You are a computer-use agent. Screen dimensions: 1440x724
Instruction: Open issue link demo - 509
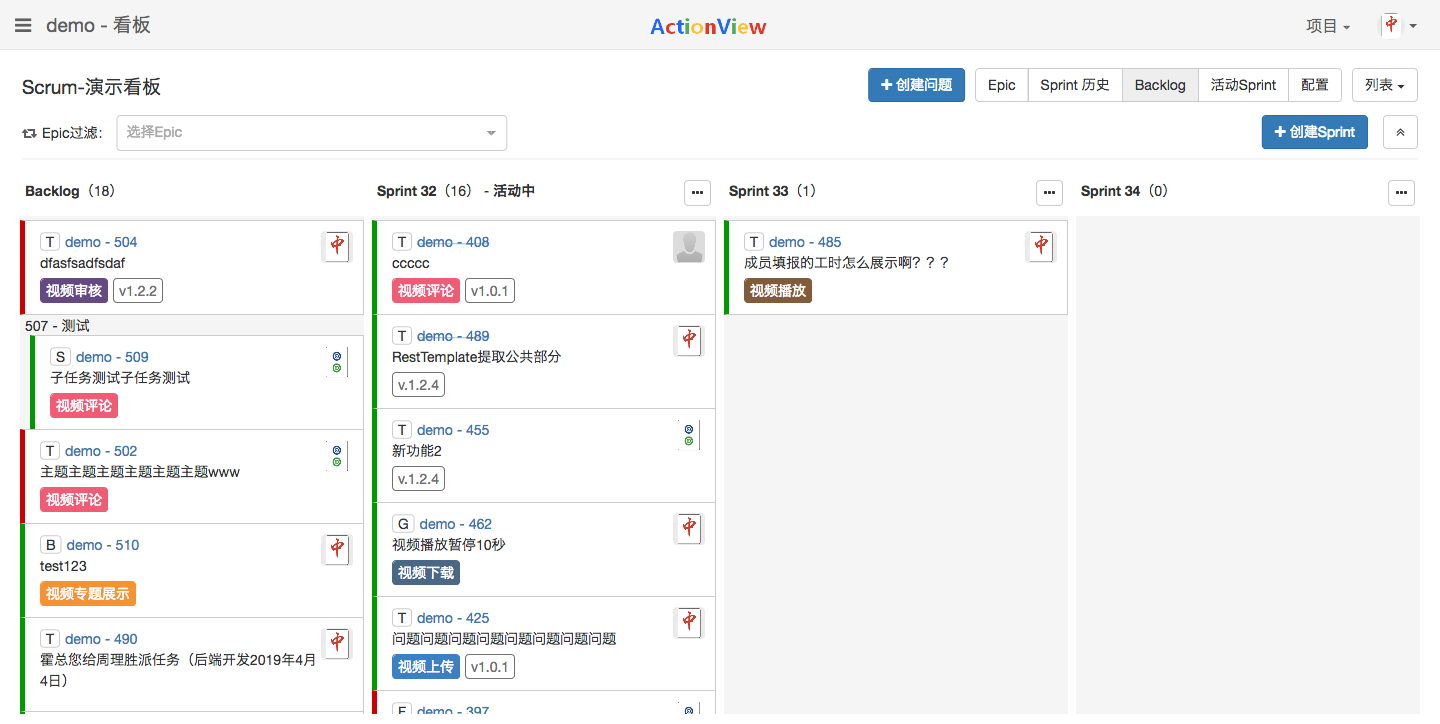[x=112, y=357]
